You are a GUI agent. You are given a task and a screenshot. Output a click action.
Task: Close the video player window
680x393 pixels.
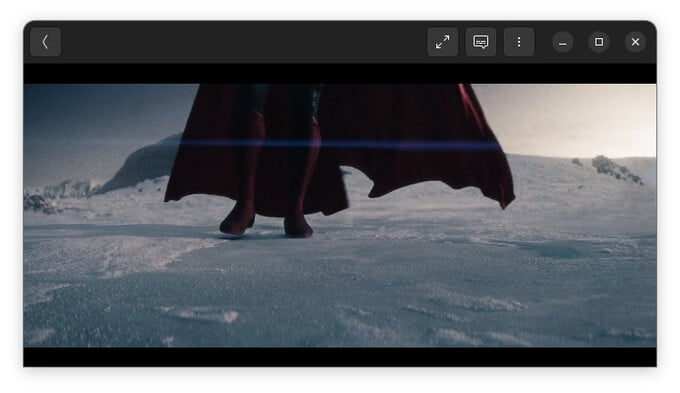pos(635,42)
